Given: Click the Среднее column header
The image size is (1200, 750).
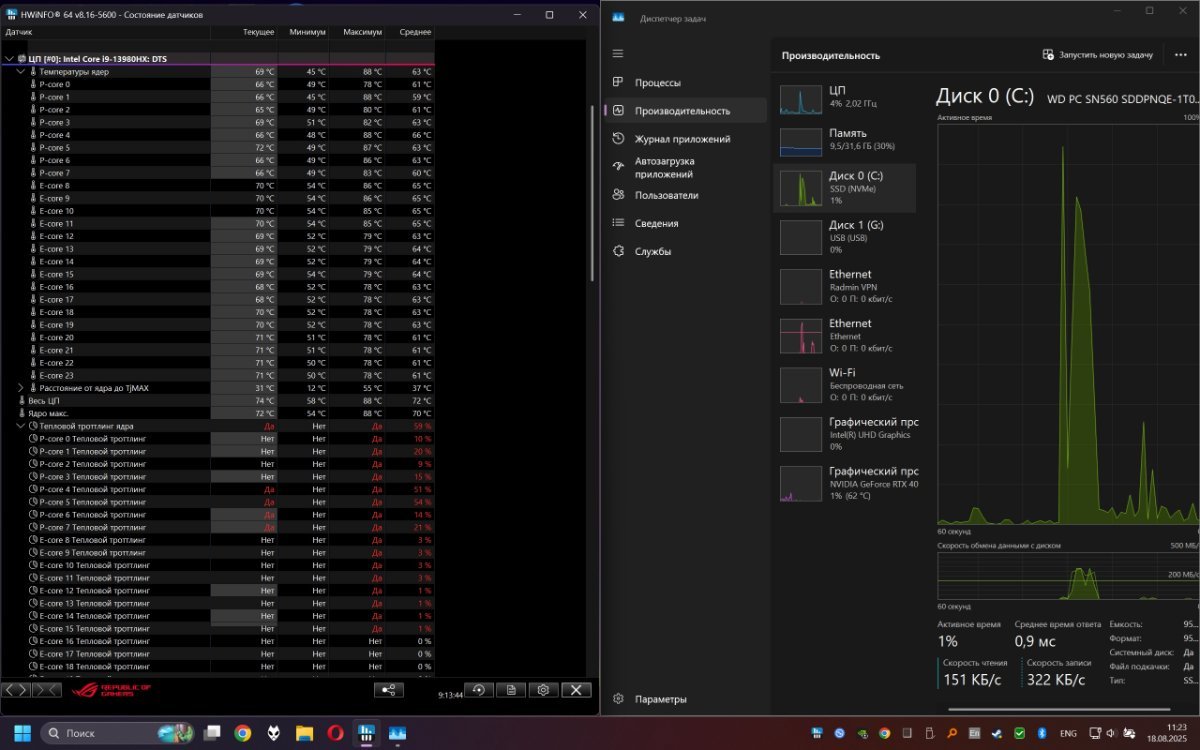Looking at the screenshot, I should pos(410,32).
